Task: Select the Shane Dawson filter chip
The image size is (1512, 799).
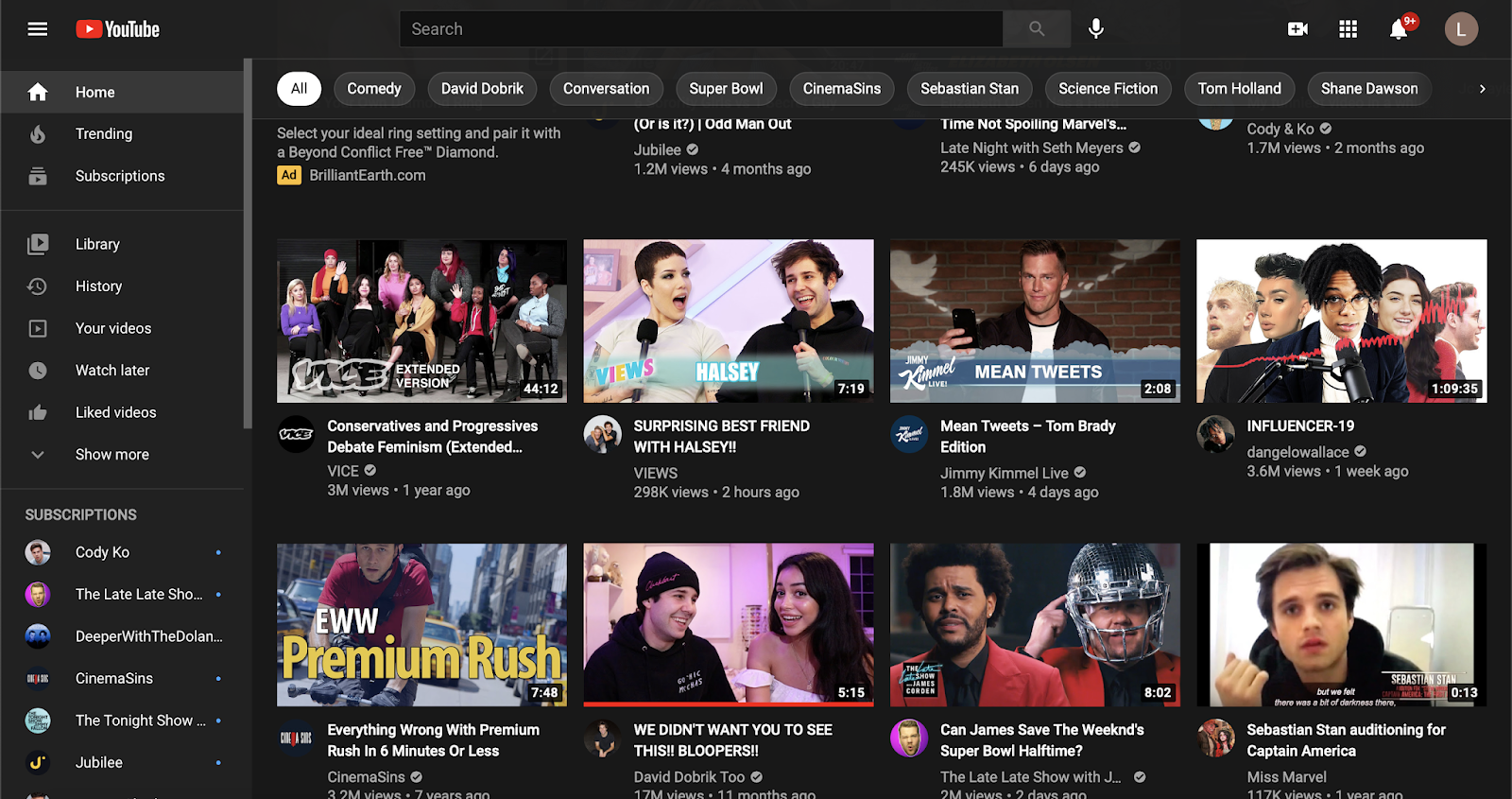Action: click(x=1369, y=89)
